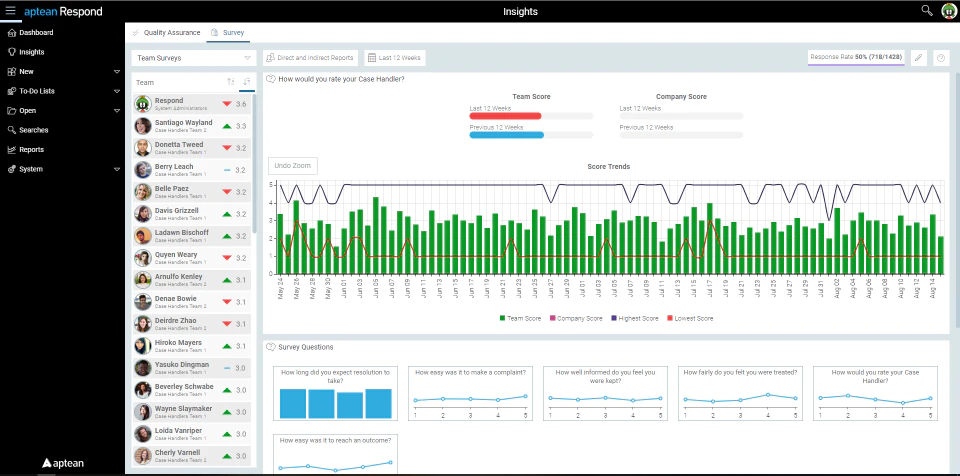Screen dimensions: 960x476
Task: Click the Undo Zoom button
Action: (293, 165)
